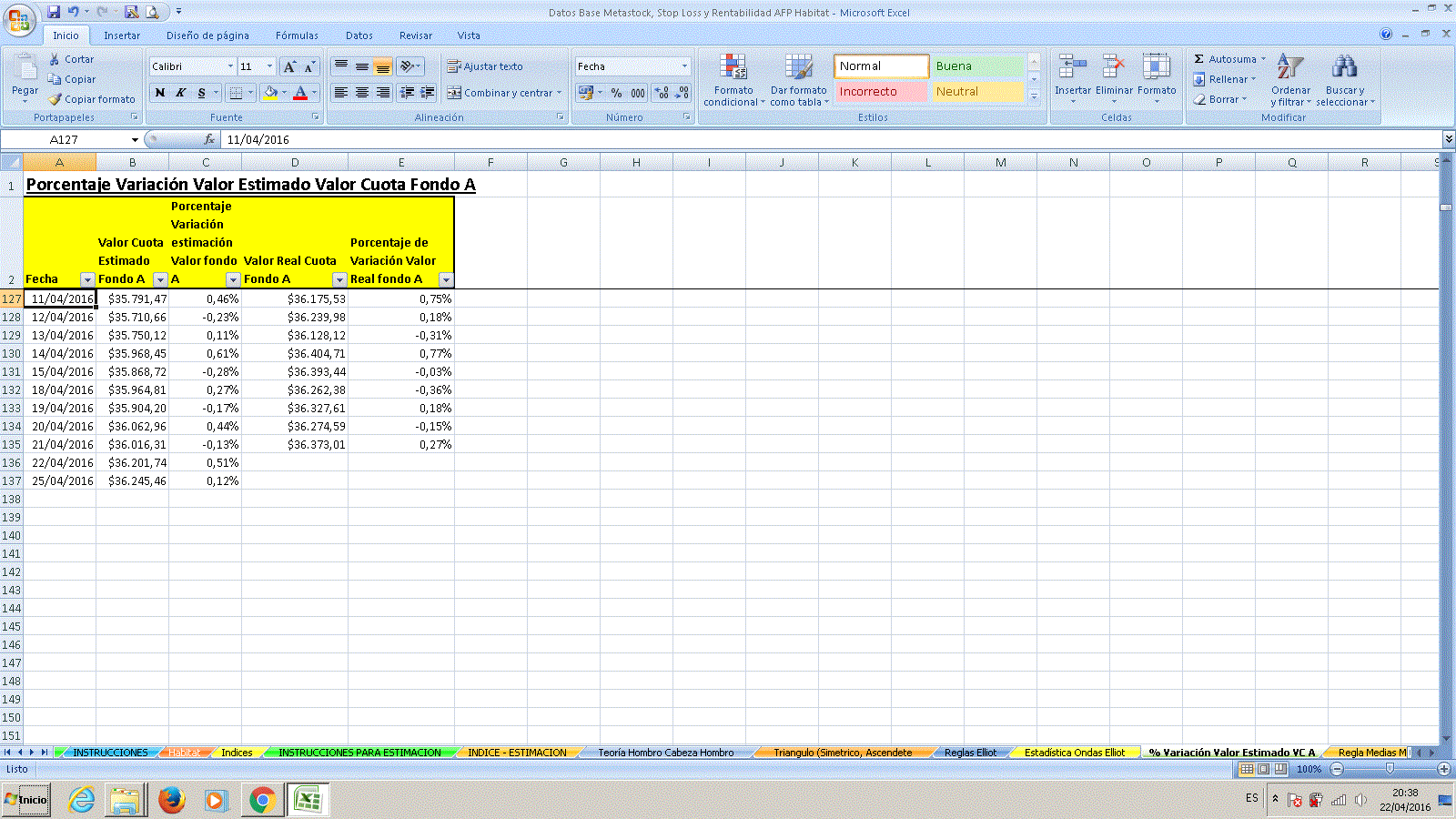
Task: Open Ordenar y filtrar
Action: [x=1290, y=80]
